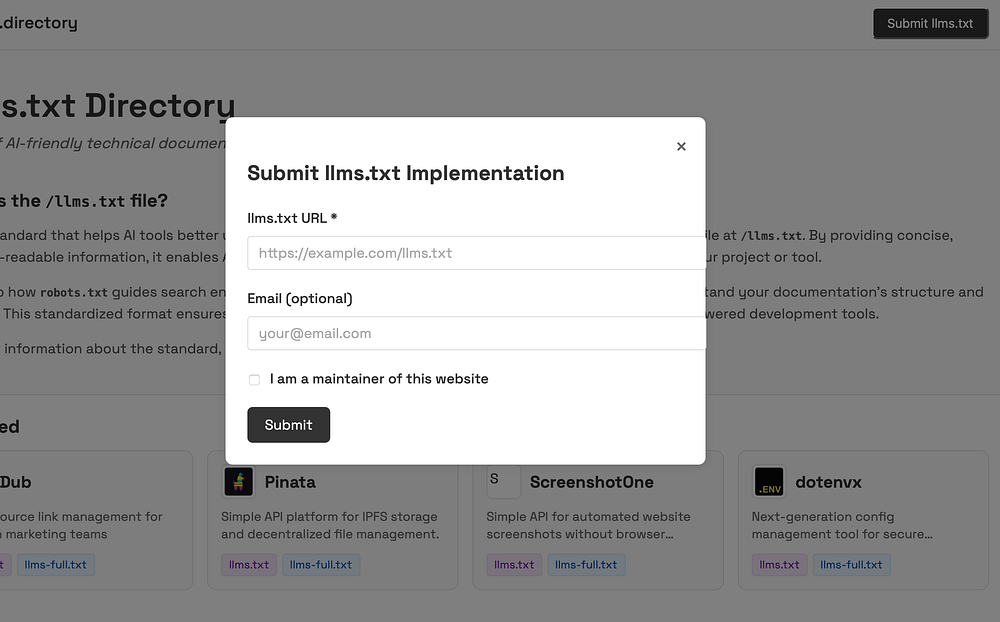Screen dimensions: 1000x622
Task: Close the Submit llms.txt Implementation dialog
Action: point(681,146)
